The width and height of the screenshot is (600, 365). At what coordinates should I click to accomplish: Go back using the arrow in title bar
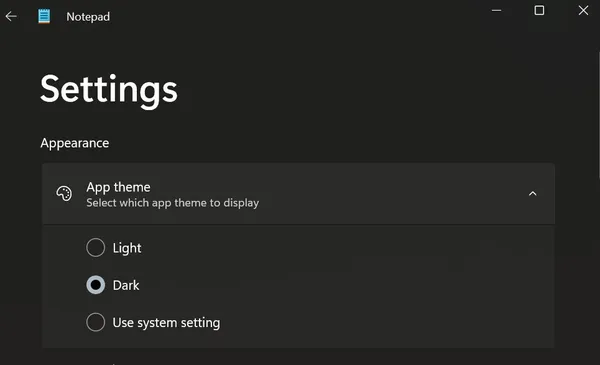tap(11, 16)
